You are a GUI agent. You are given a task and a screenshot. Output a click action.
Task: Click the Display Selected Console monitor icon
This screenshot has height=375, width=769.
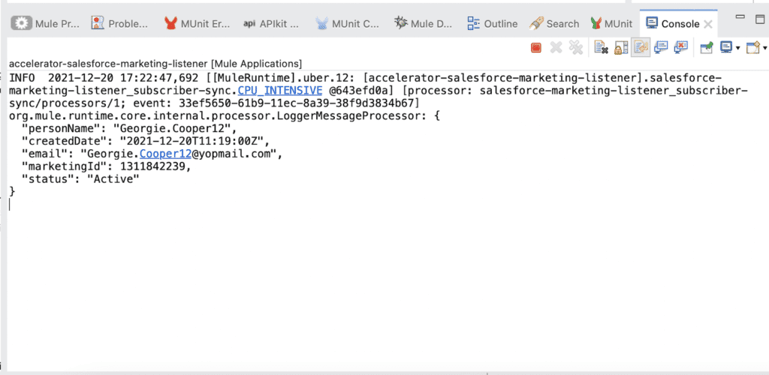[726, 48]
